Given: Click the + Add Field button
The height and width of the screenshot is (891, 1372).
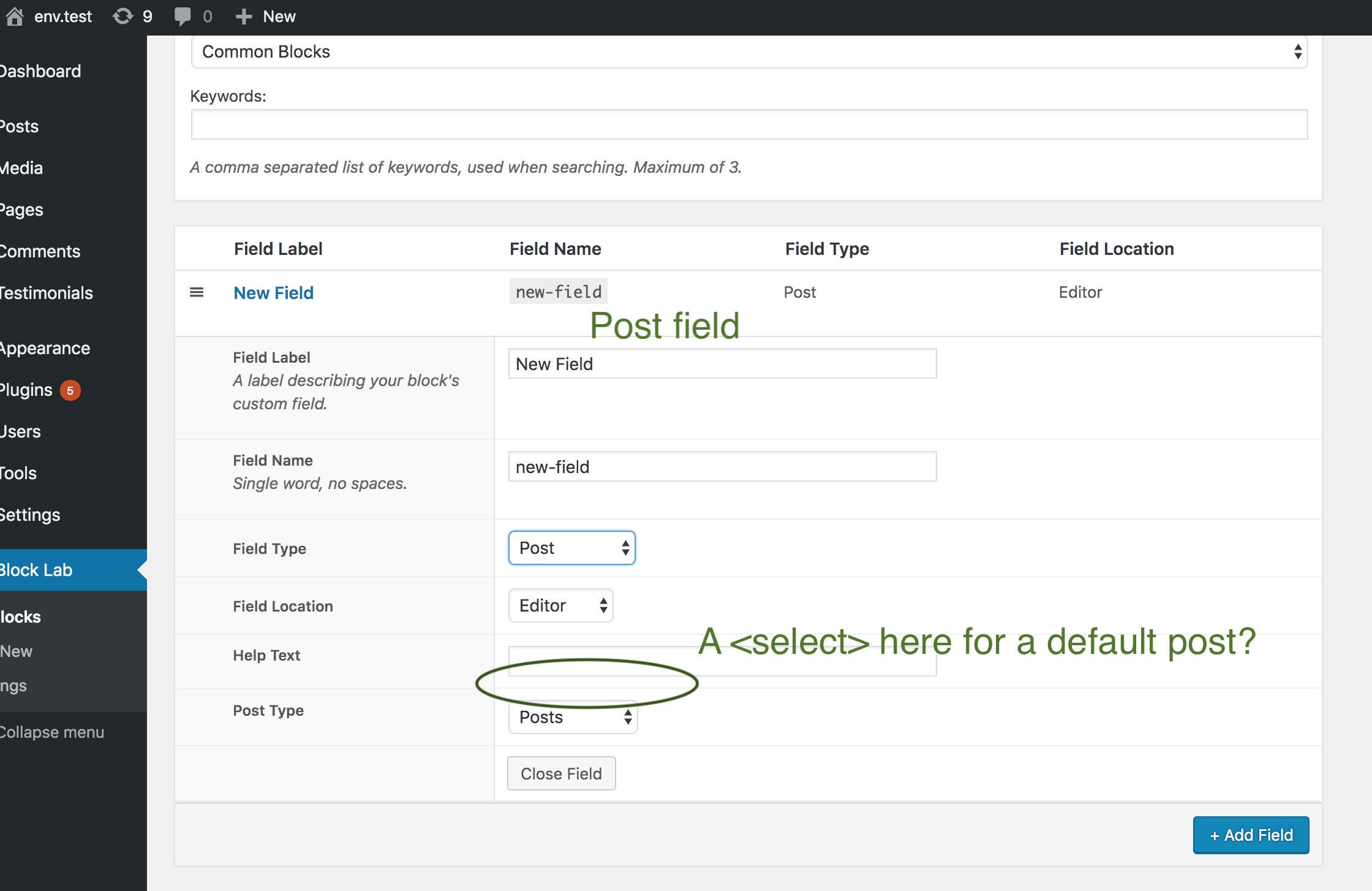Looking at the screenshot, I should click(x=1251, y=835).
